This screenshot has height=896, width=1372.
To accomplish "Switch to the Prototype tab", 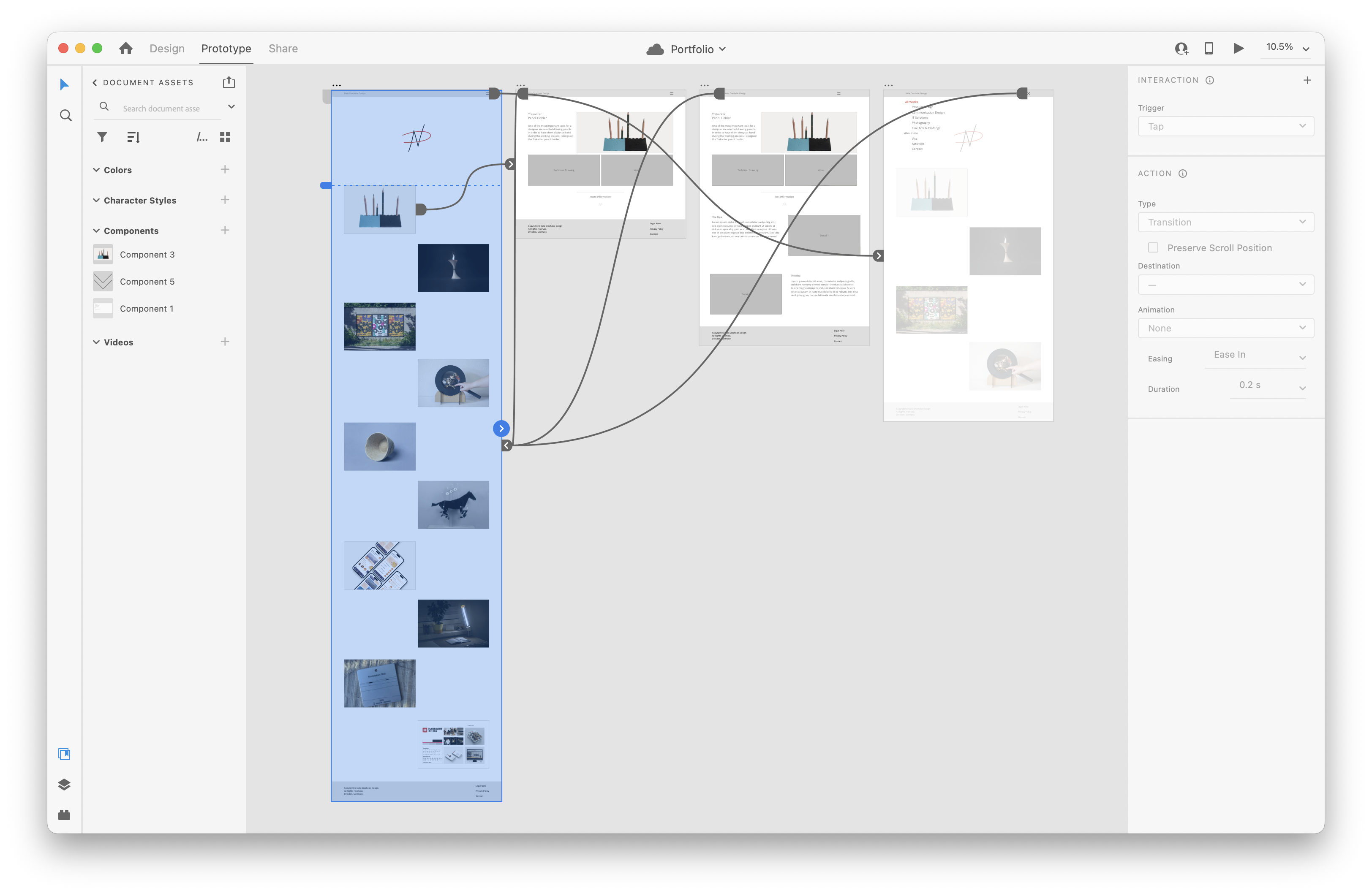I will point(226,49).
